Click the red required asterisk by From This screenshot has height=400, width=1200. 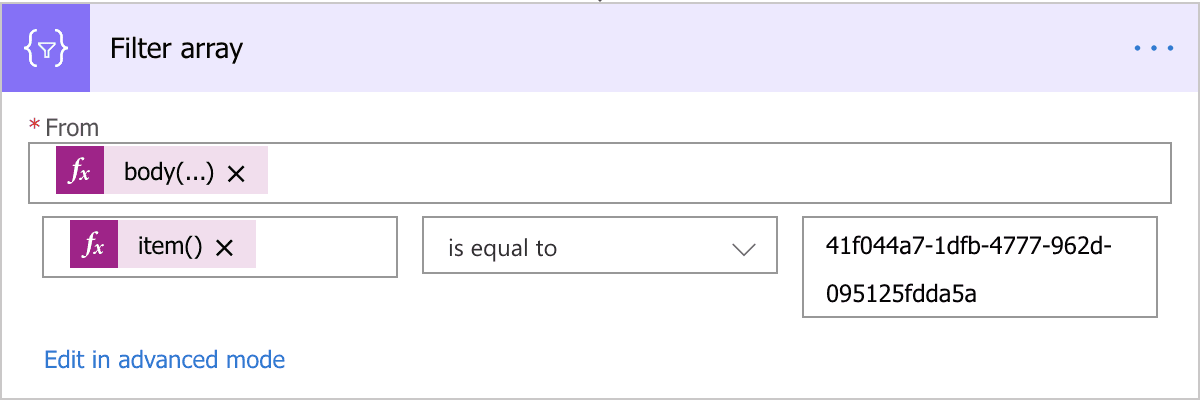pyautogui.click(x=36, y=125)
